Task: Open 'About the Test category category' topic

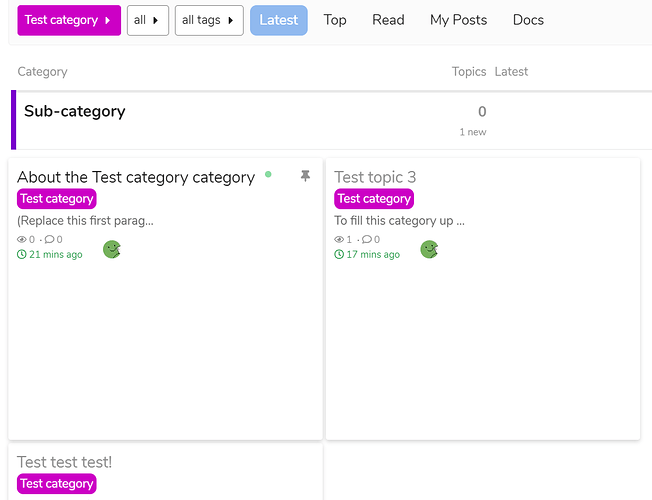Action: point(136,177)
